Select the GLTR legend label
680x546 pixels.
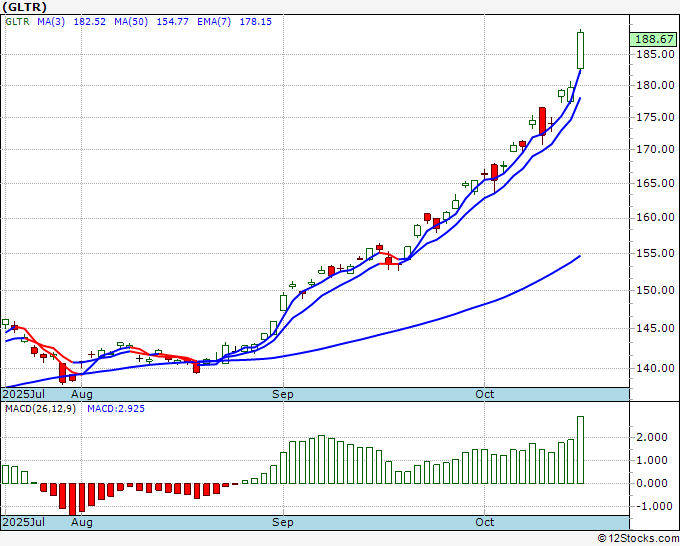17,22
